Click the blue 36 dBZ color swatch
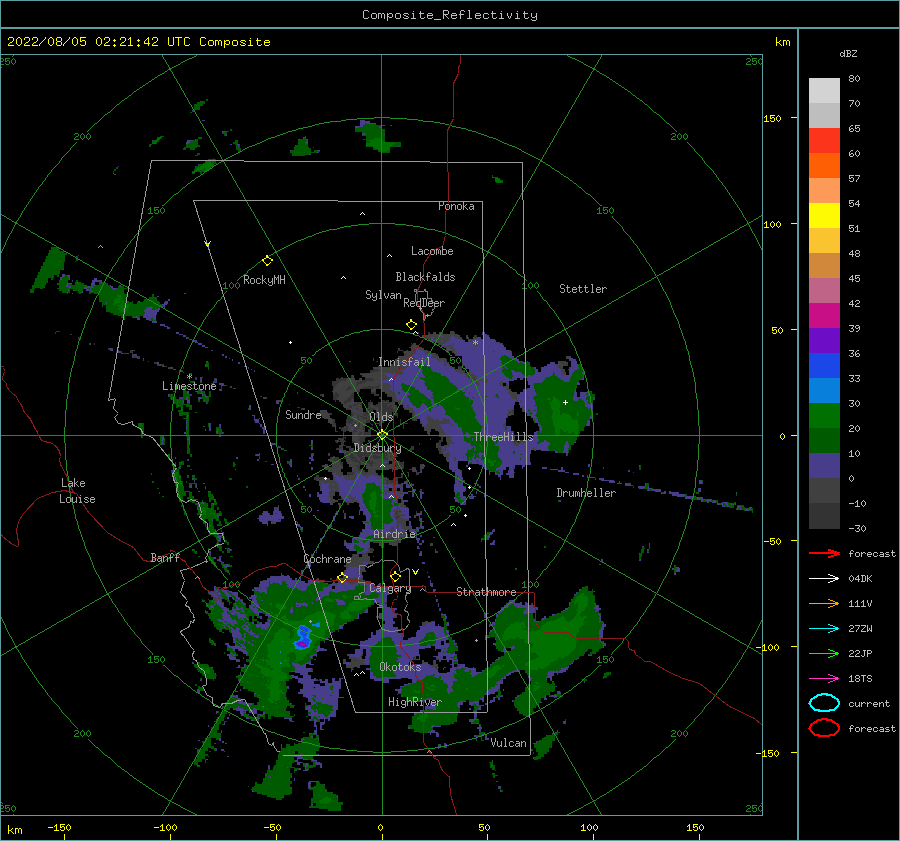 coord(824,365)
